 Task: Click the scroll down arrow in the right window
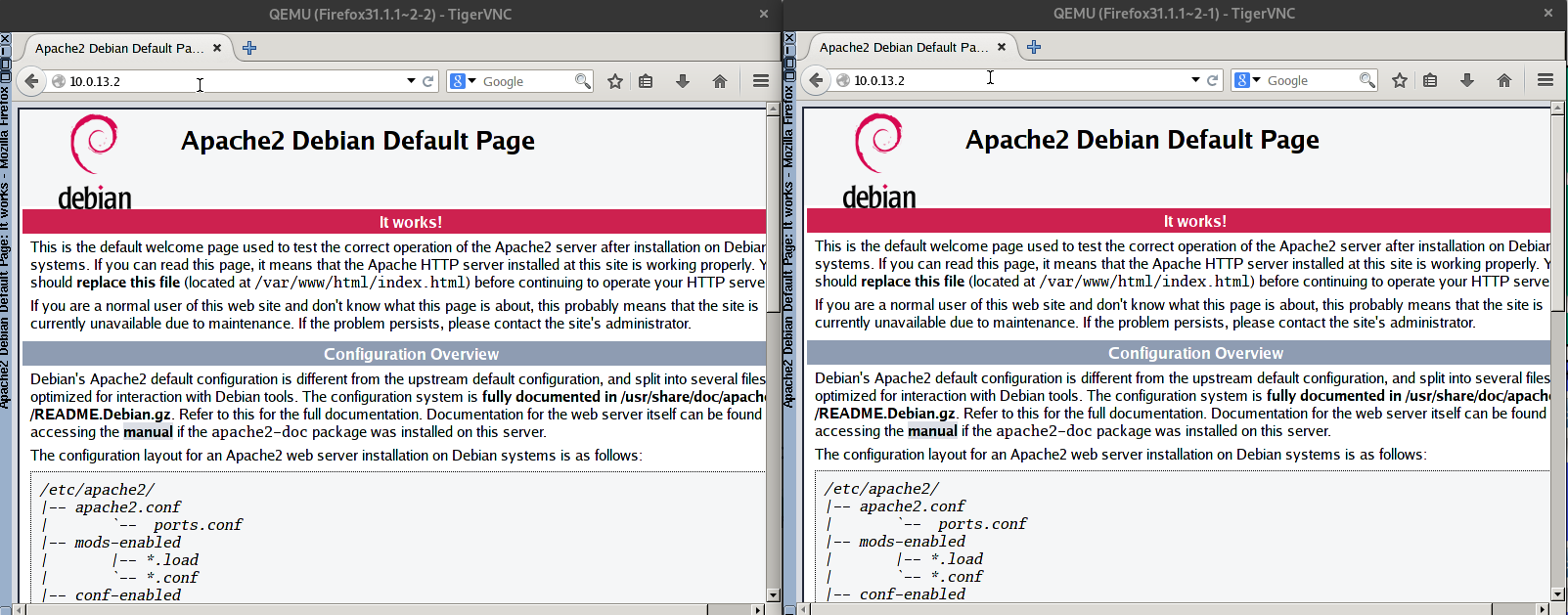tap(1557, 594)
